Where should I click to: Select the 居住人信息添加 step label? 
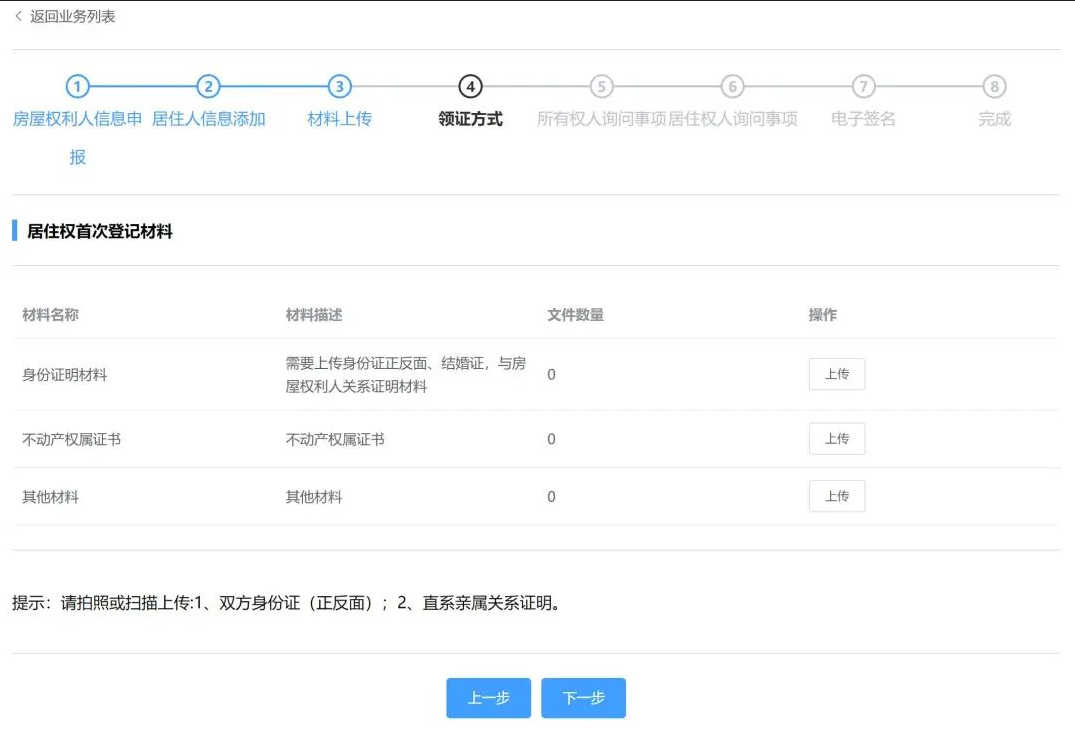pyautogui.click(x=209, y=119)
